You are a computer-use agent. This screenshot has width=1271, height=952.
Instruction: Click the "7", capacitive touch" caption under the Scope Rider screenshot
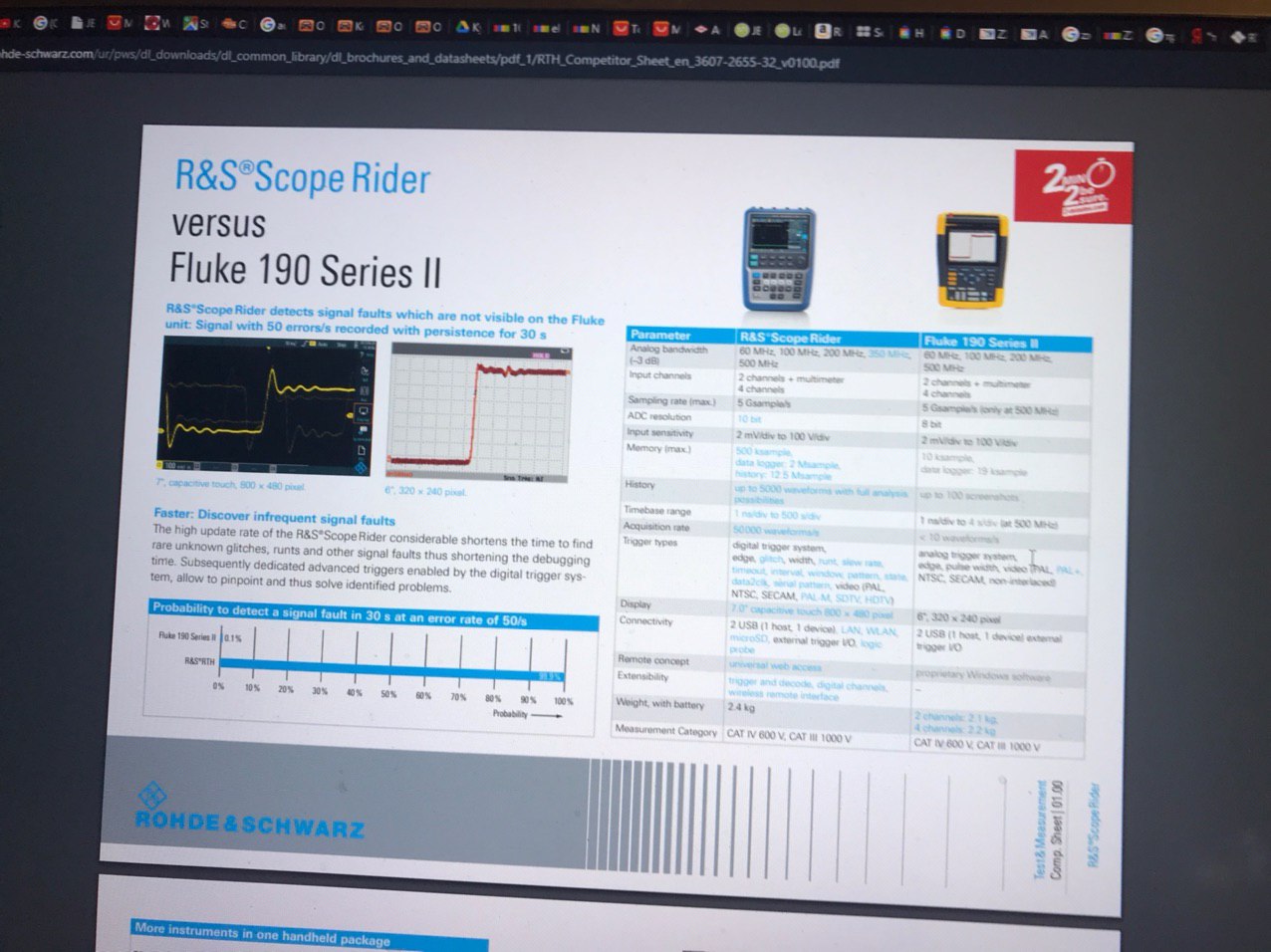(x=230, y=485)
